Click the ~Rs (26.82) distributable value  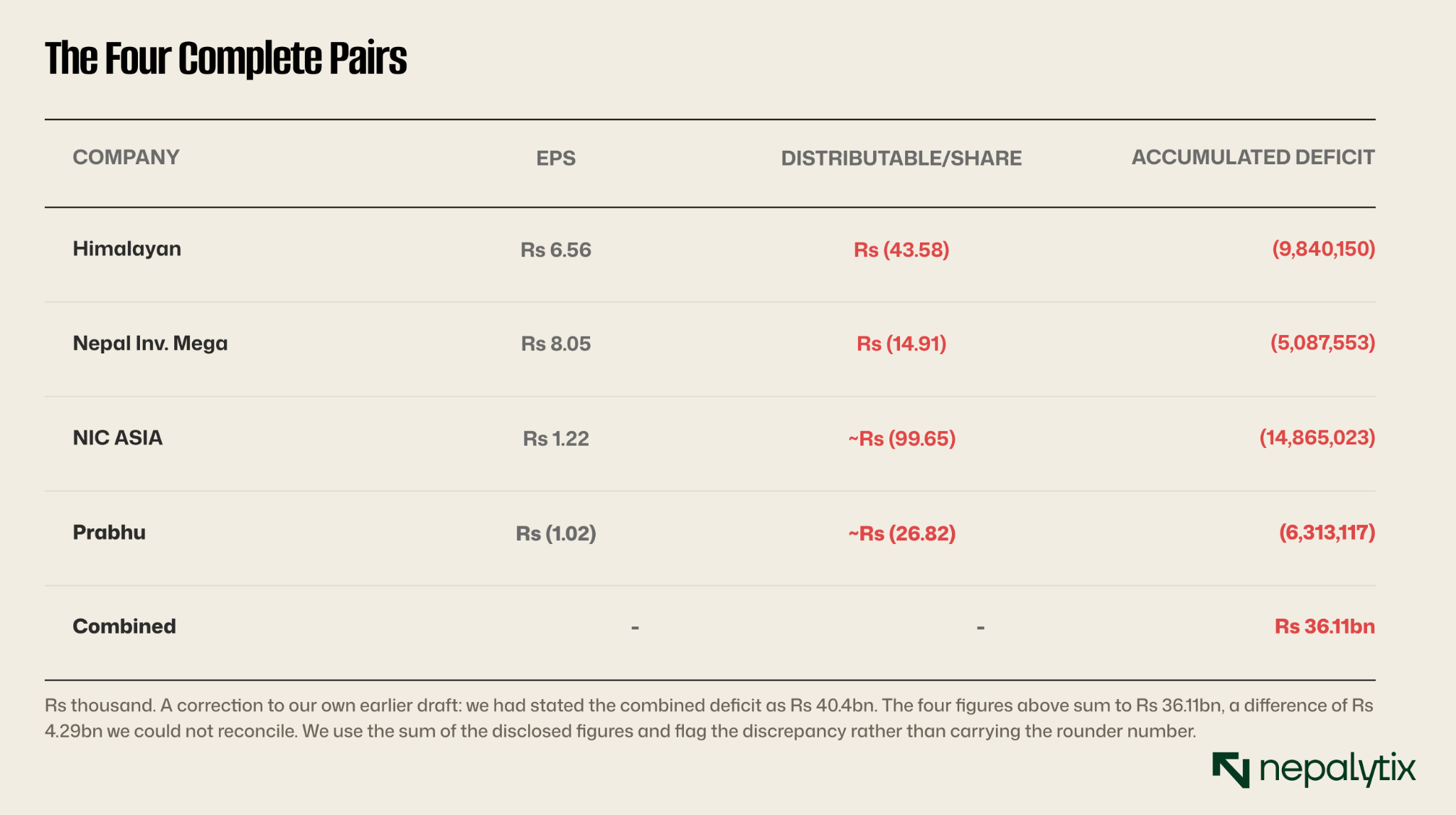click(x=901, y=533)
